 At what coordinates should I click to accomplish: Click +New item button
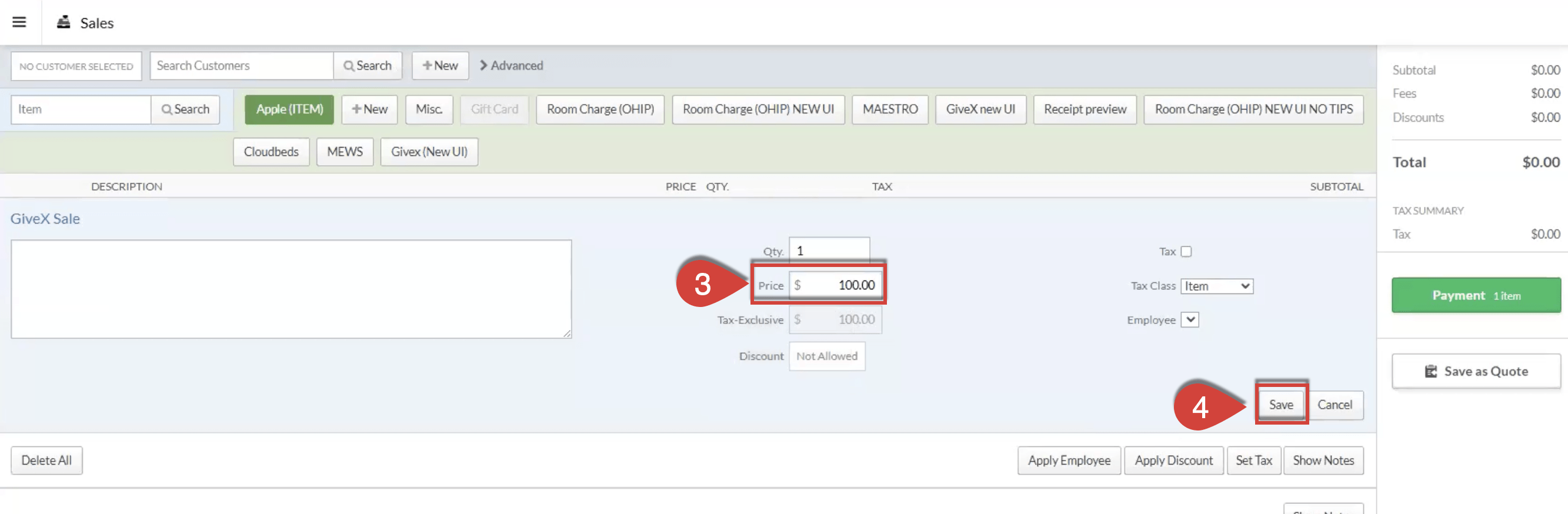pos(369,109)
